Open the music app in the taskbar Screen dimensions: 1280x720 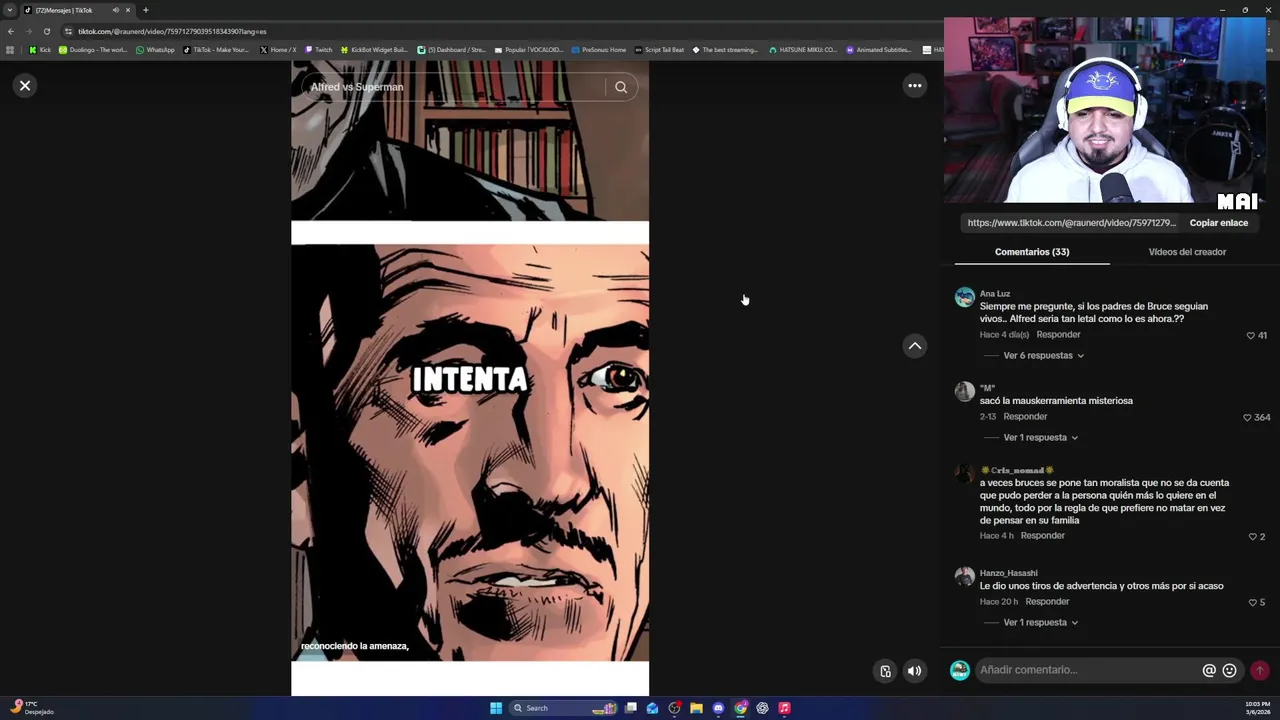(784, 709)
